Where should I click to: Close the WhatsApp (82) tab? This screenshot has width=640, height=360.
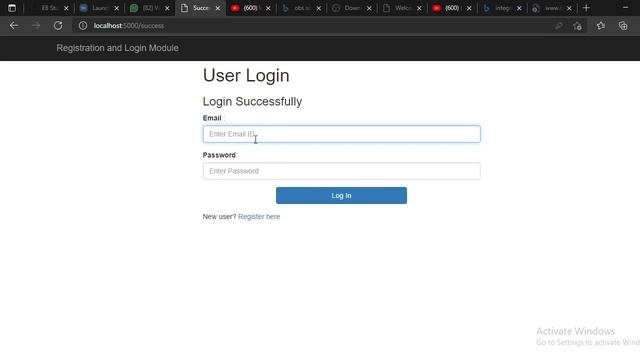point(167,8)
